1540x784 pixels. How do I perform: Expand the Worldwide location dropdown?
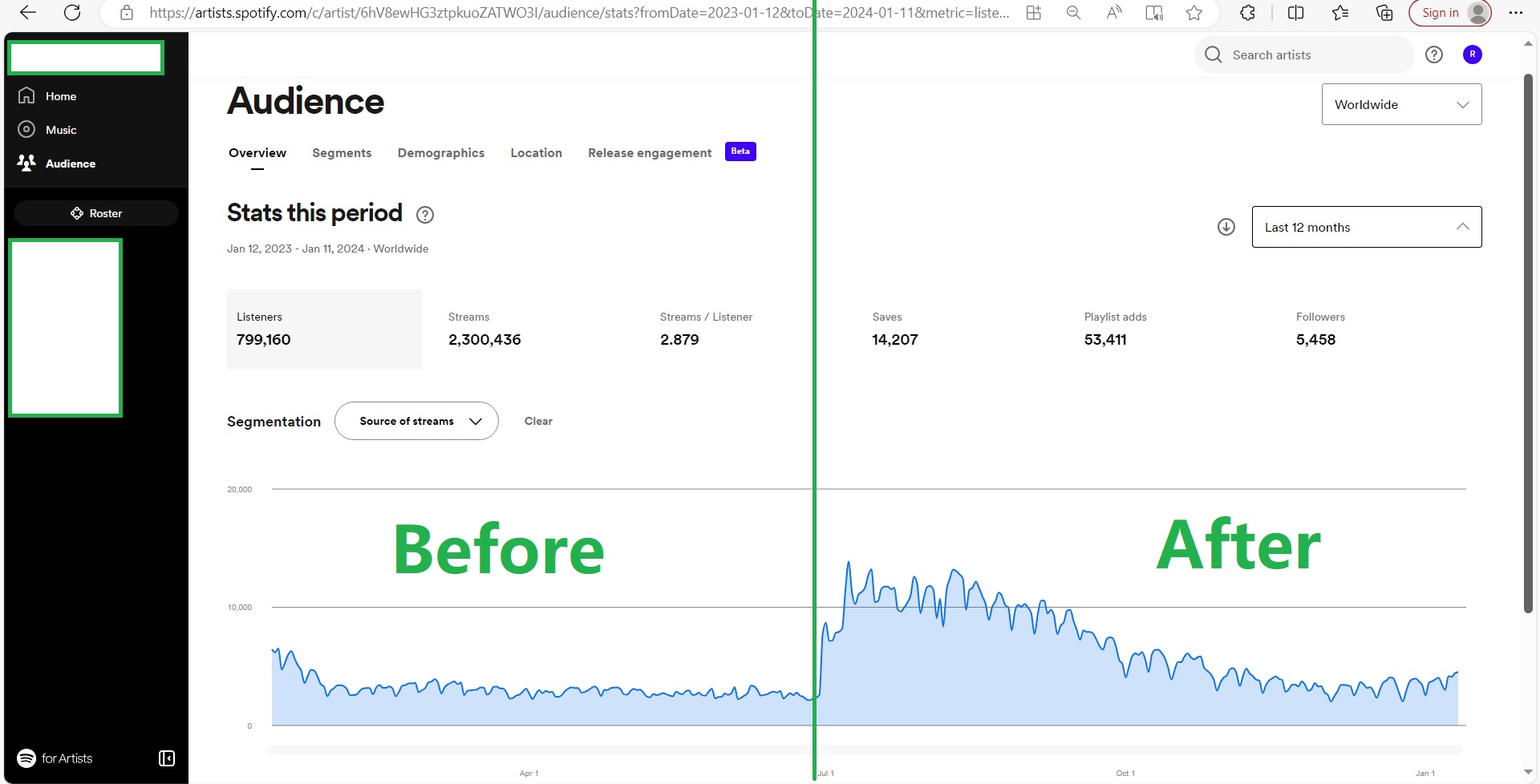pos(1400,104)
